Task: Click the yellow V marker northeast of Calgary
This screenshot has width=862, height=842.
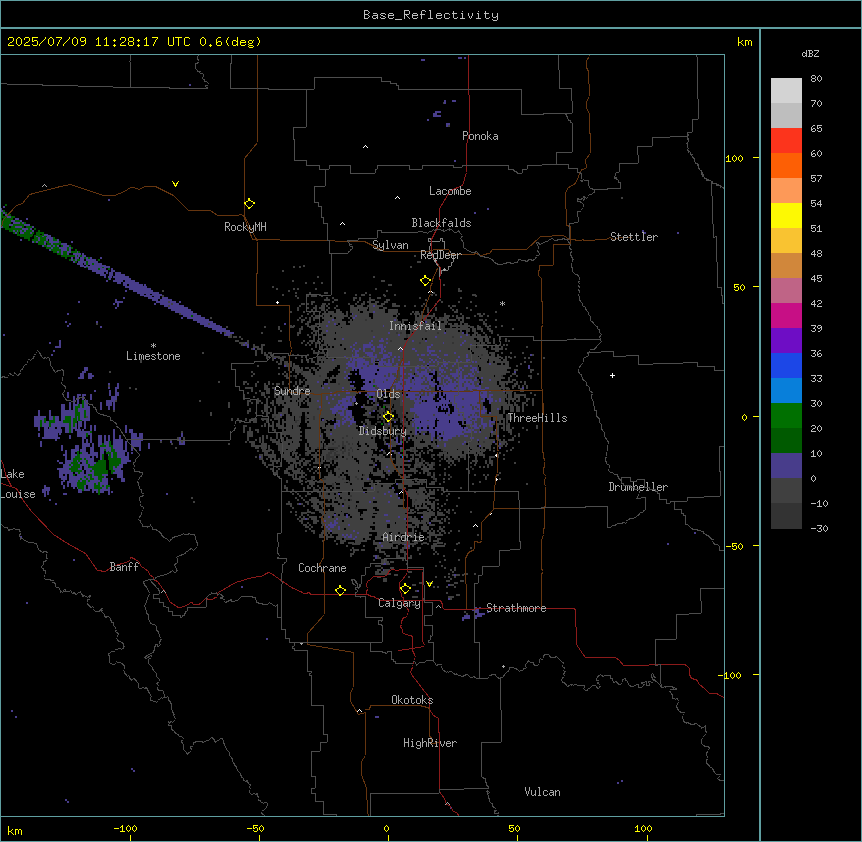Action: 429,584
